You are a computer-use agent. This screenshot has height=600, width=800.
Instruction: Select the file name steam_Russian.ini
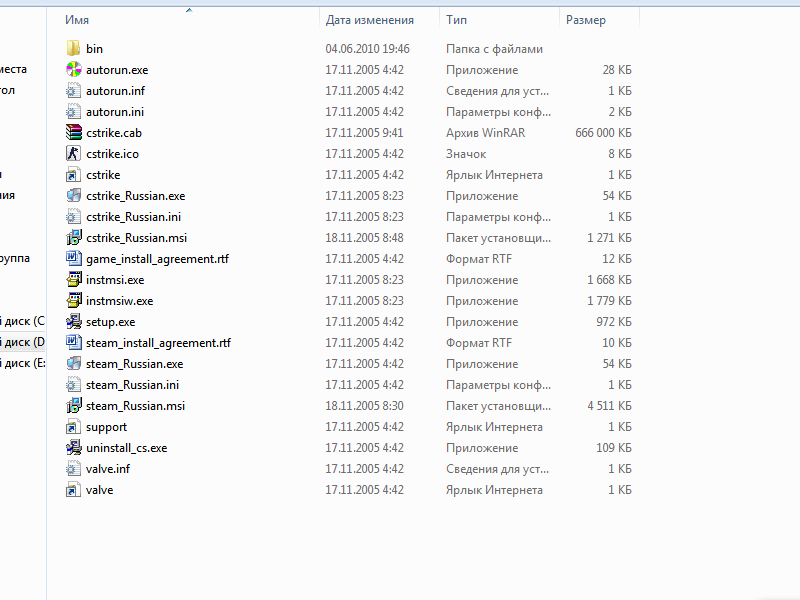click(132, 385)
